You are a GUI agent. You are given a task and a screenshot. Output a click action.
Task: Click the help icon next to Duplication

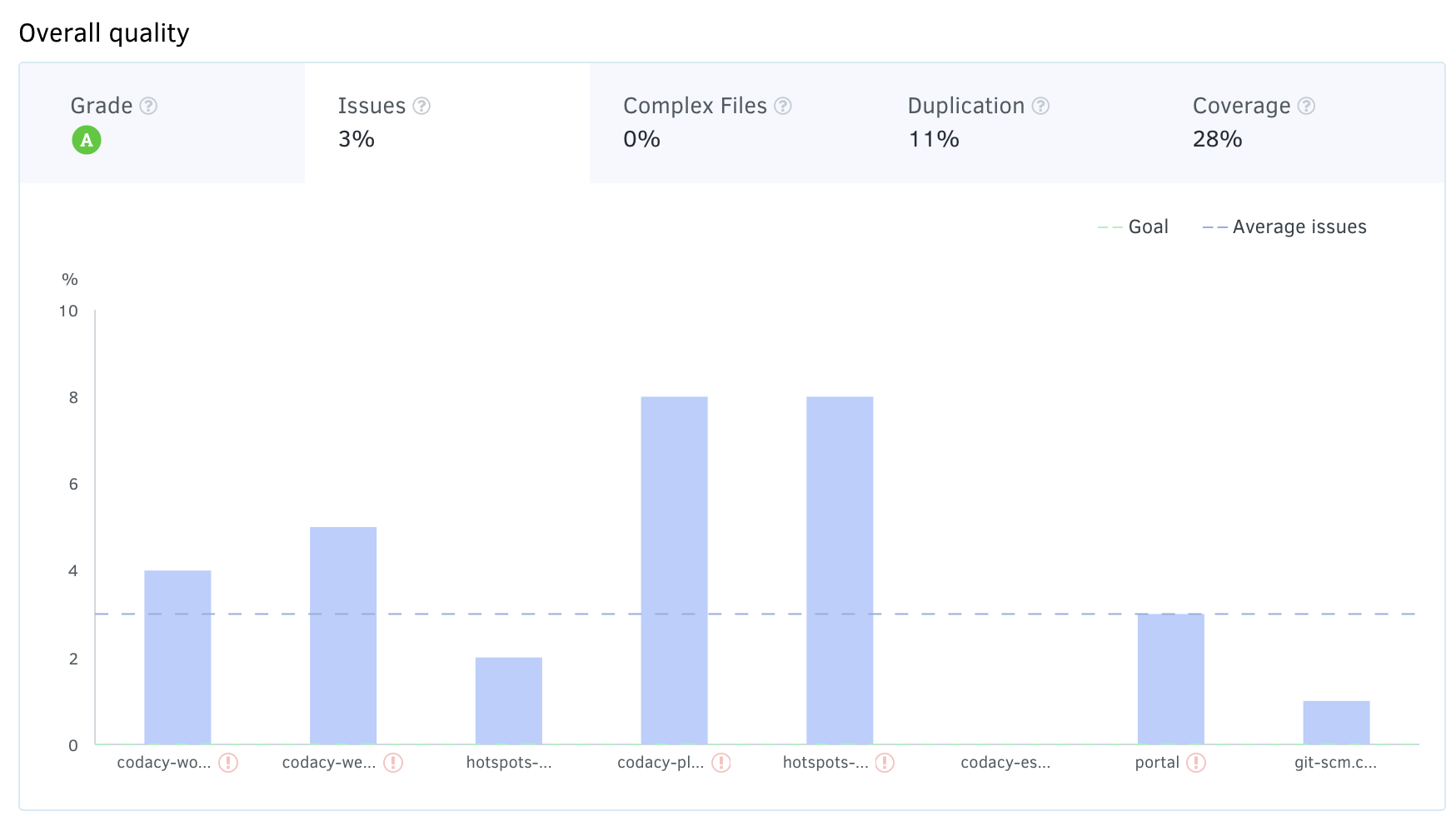coord(1040,106)
